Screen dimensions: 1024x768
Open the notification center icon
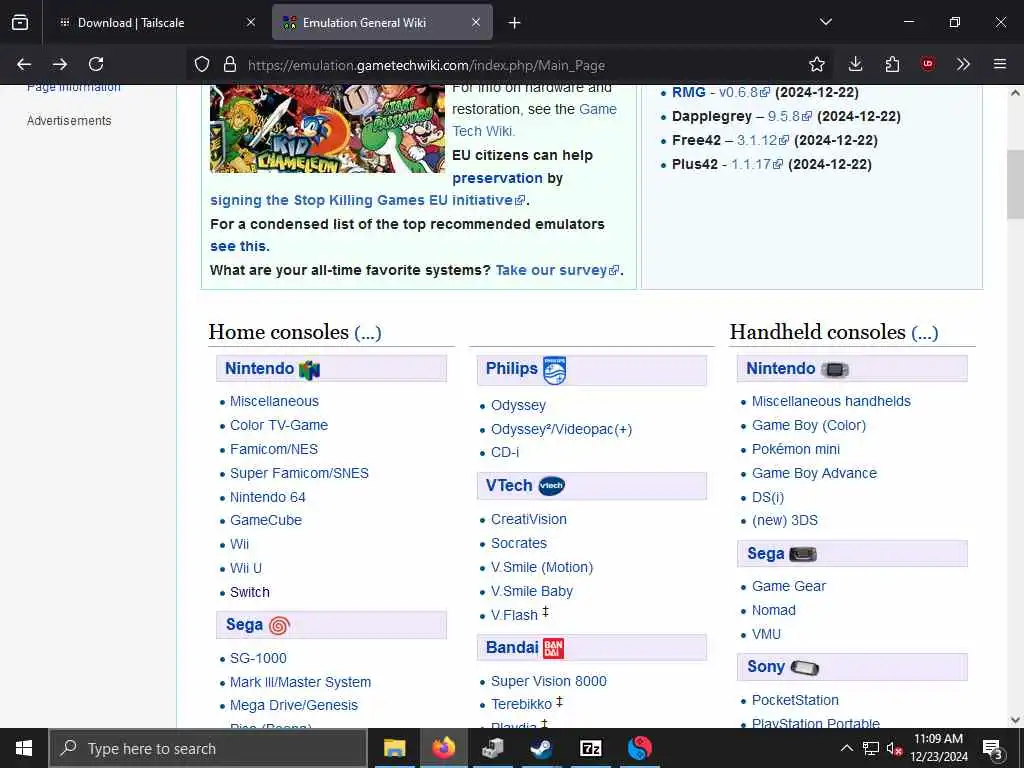(x=993, y=749)
